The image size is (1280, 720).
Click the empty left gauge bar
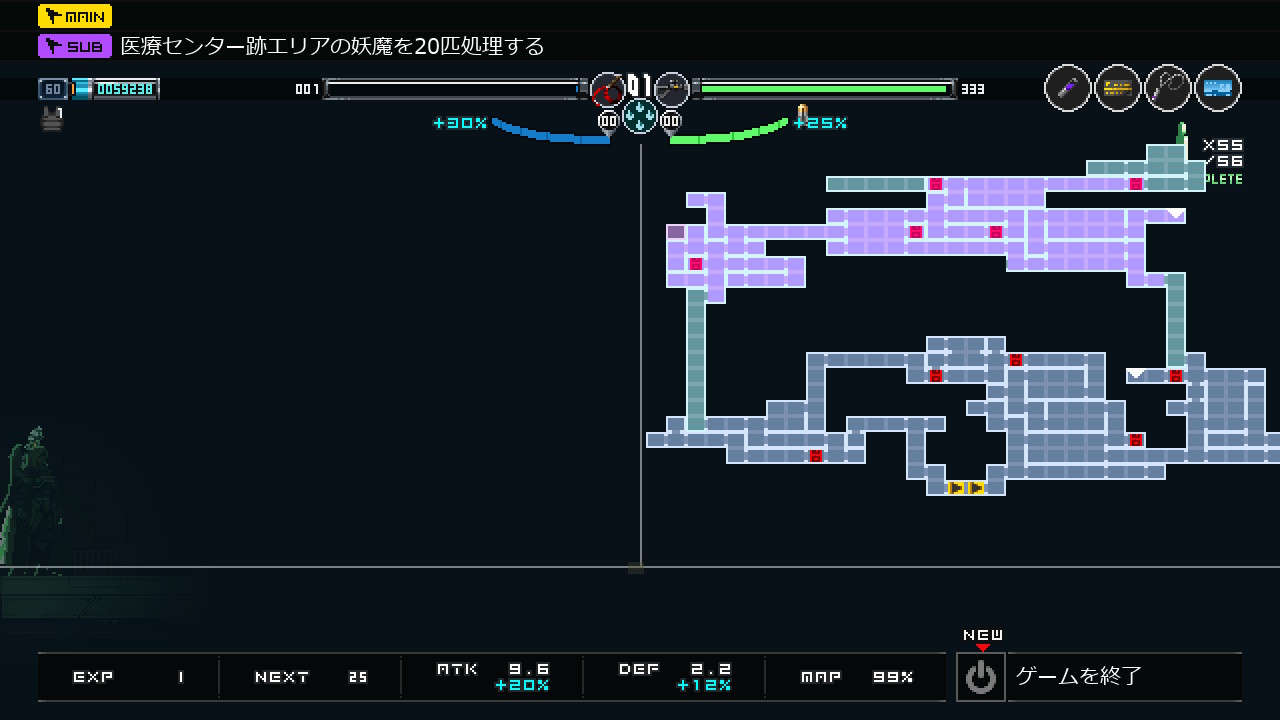[x=452, y=89]
